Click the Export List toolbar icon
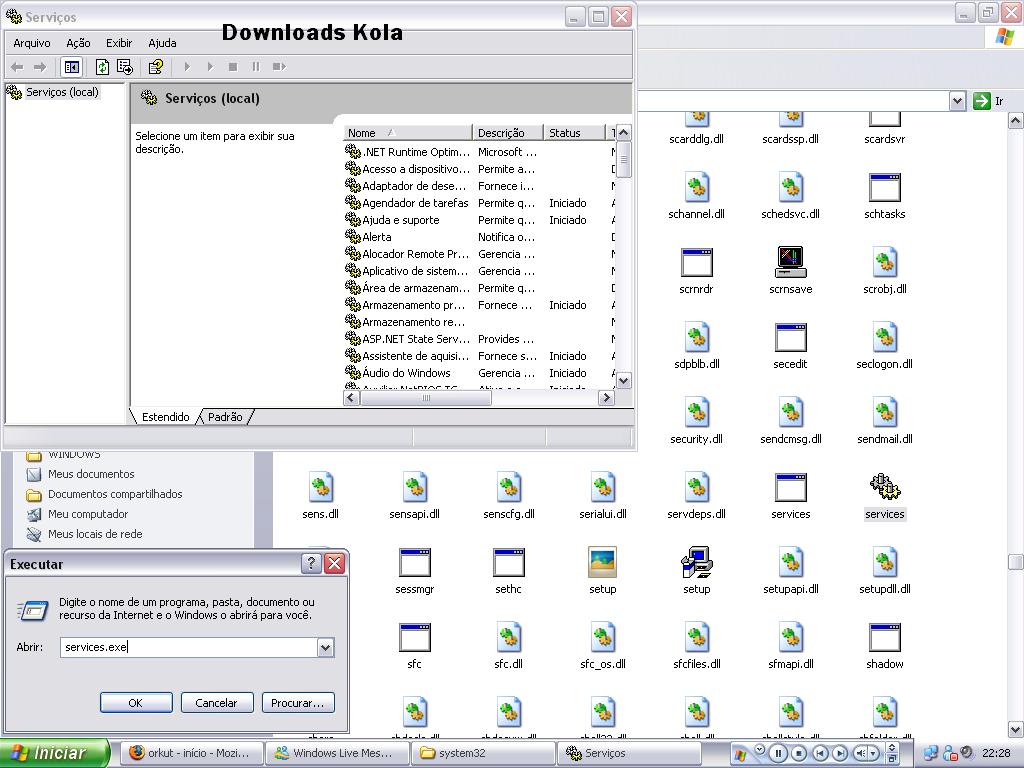This screenshot has height=768, width=1024. [124, 67]
